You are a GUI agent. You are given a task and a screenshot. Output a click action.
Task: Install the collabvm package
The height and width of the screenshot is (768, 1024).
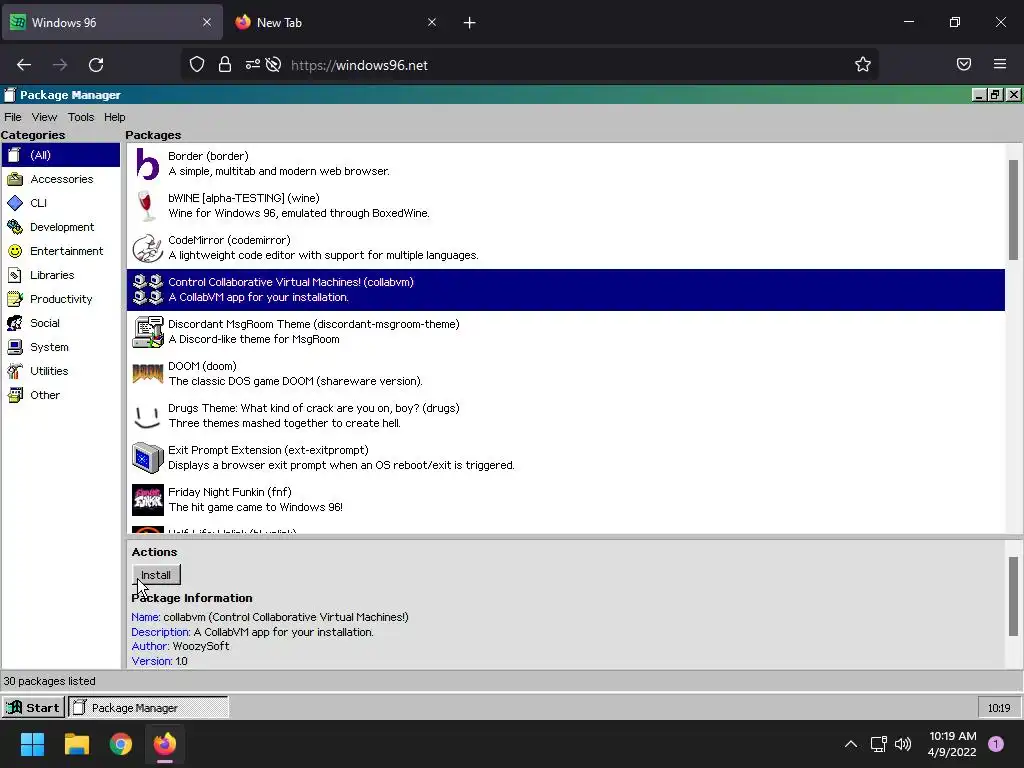(x=156, y=575)
